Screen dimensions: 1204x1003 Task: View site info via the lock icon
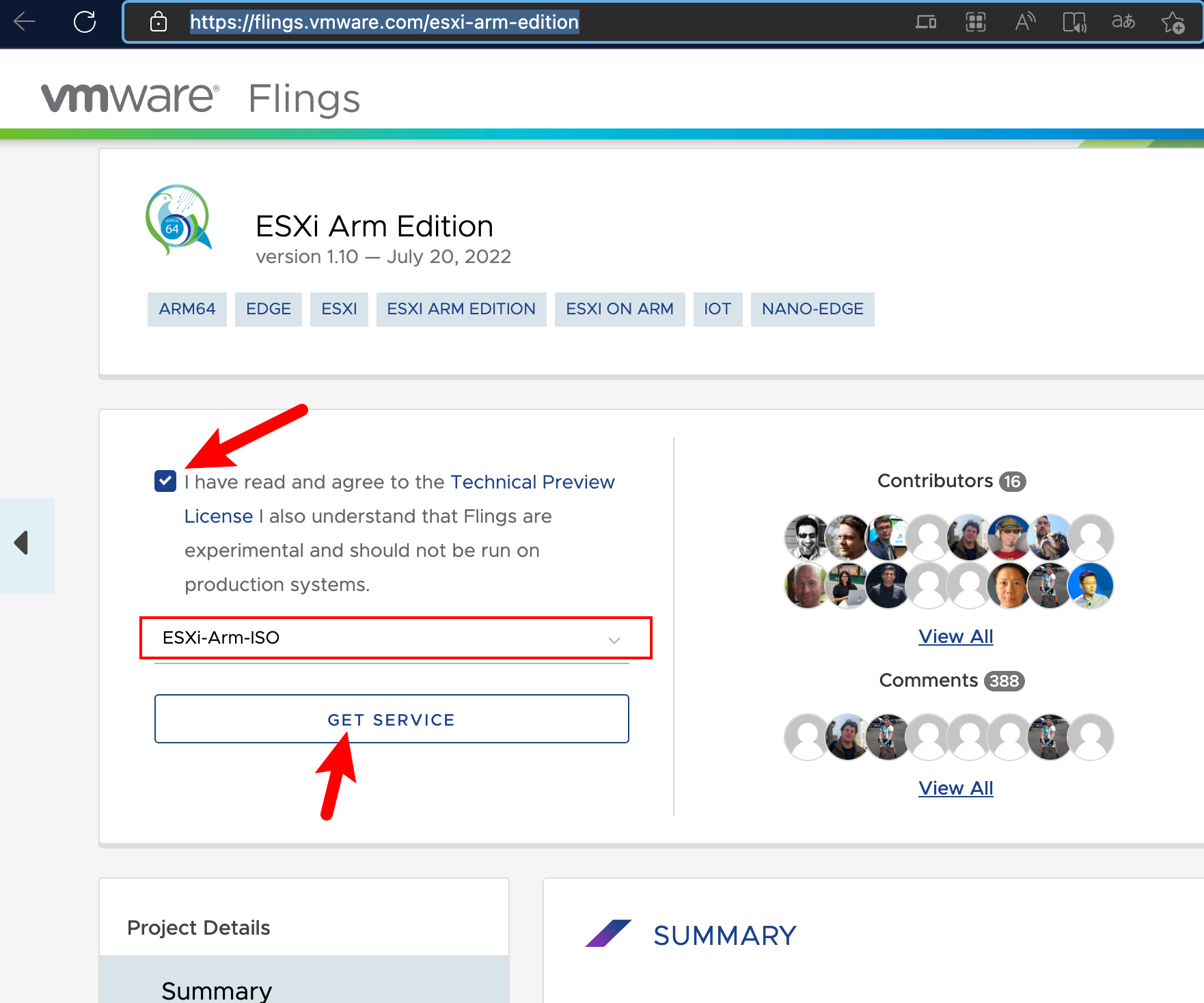159,22
